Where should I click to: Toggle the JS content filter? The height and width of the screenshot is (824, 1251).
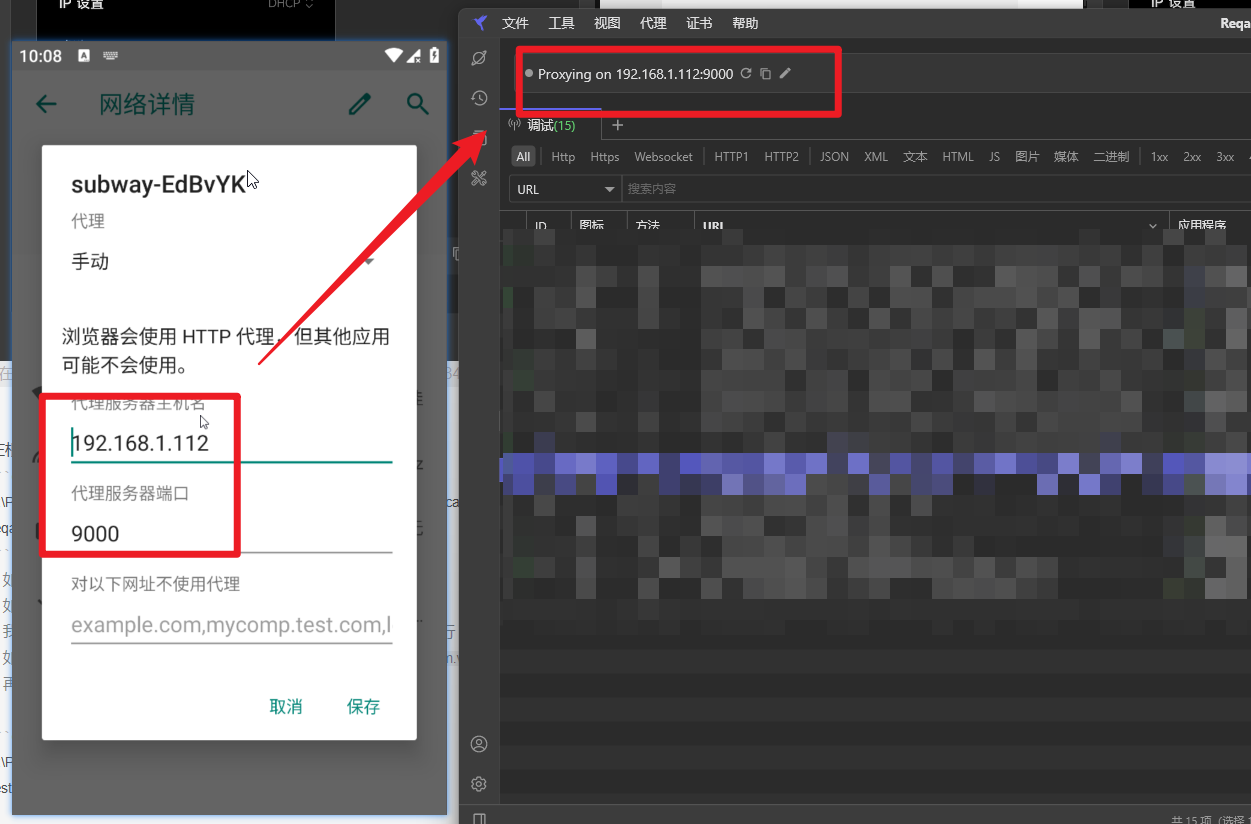(994, 157)
